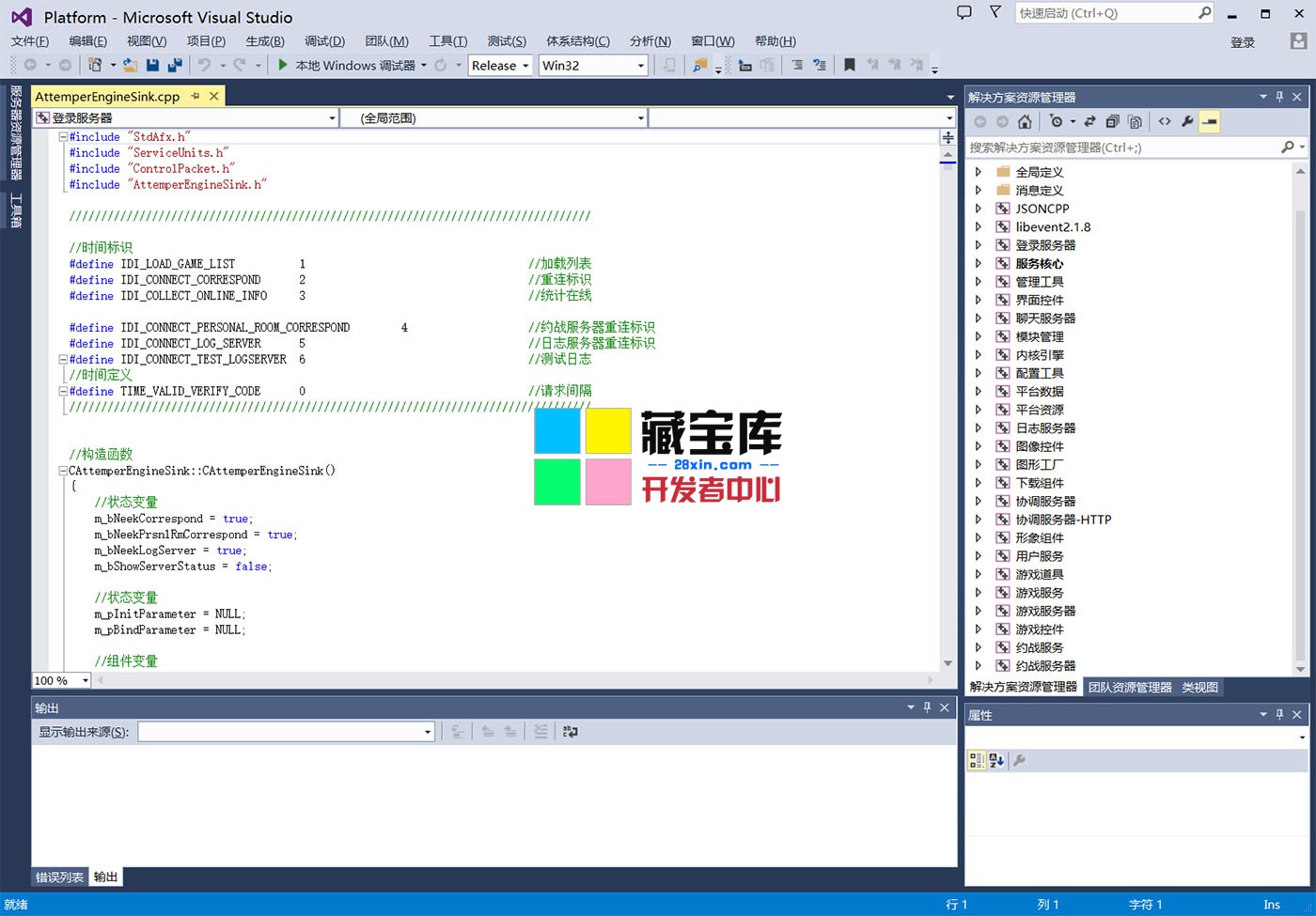Open the 调试(D) menu
This screenshot has height=916, width=1316.
pos(324,41)
